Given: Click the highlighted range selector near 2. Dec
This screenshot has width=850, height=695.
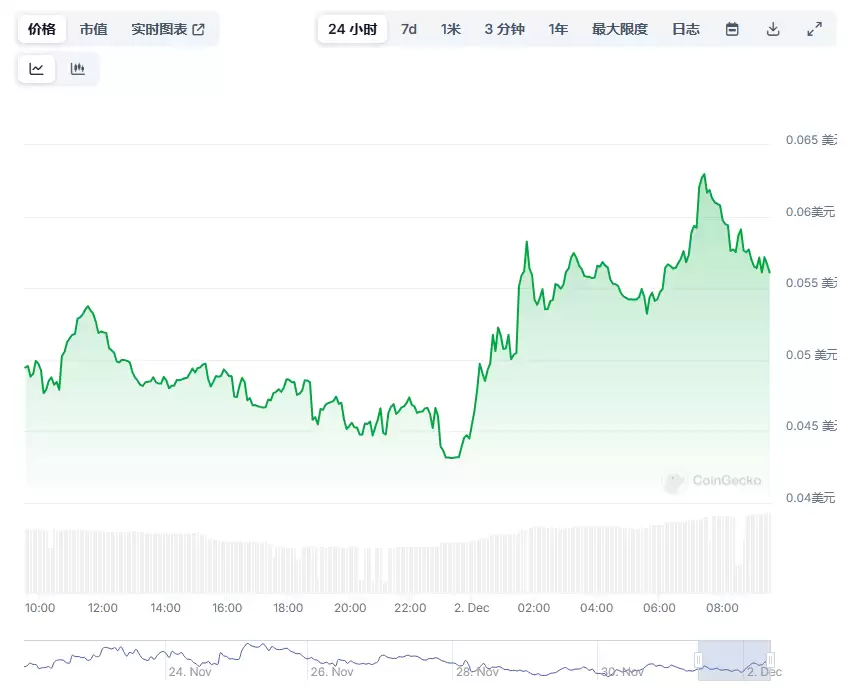Looking at the screenshot, I should coord(732,660).
